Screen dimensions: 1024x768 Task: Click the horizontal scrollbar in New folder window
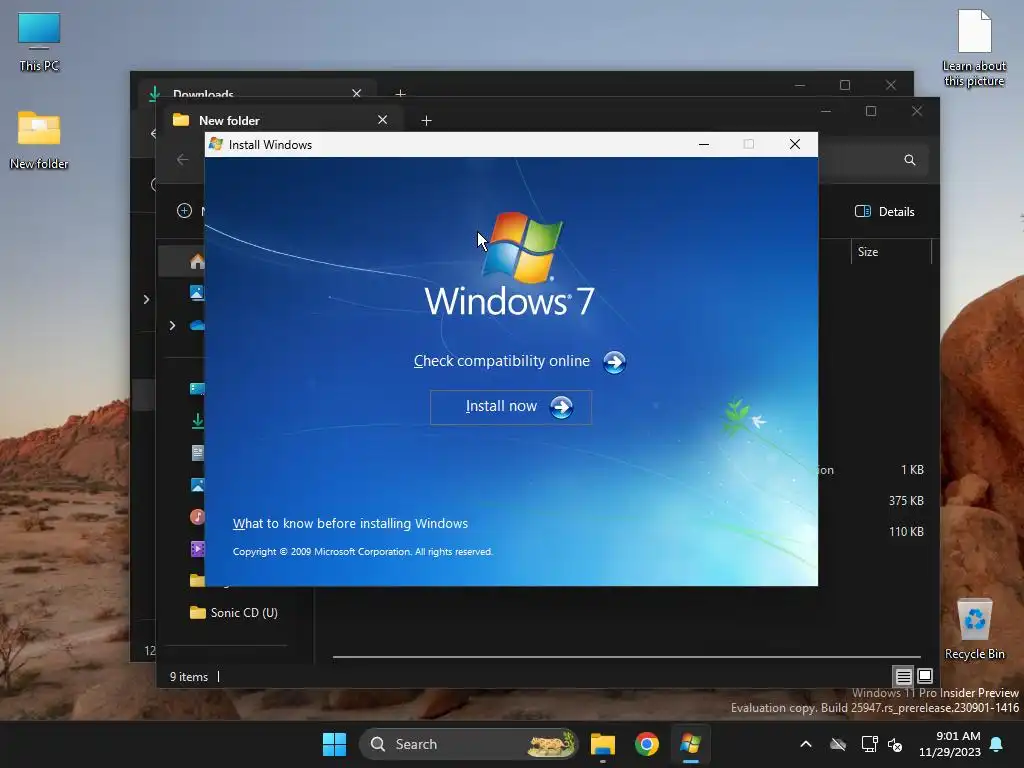pyautogui.click(x=626, y=656)
